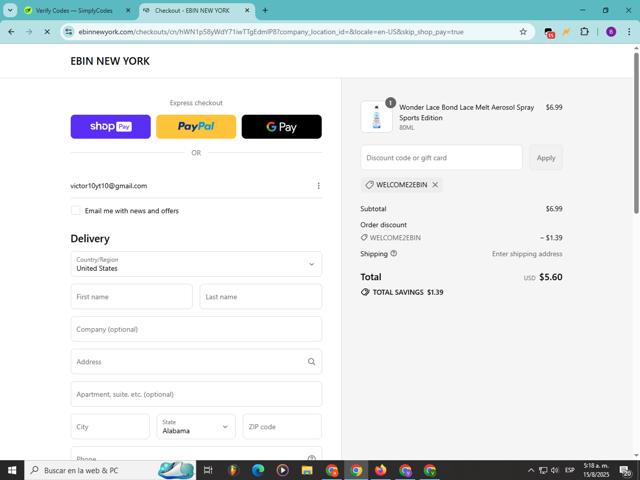Open Task View on the taskbar

(208, 470)
